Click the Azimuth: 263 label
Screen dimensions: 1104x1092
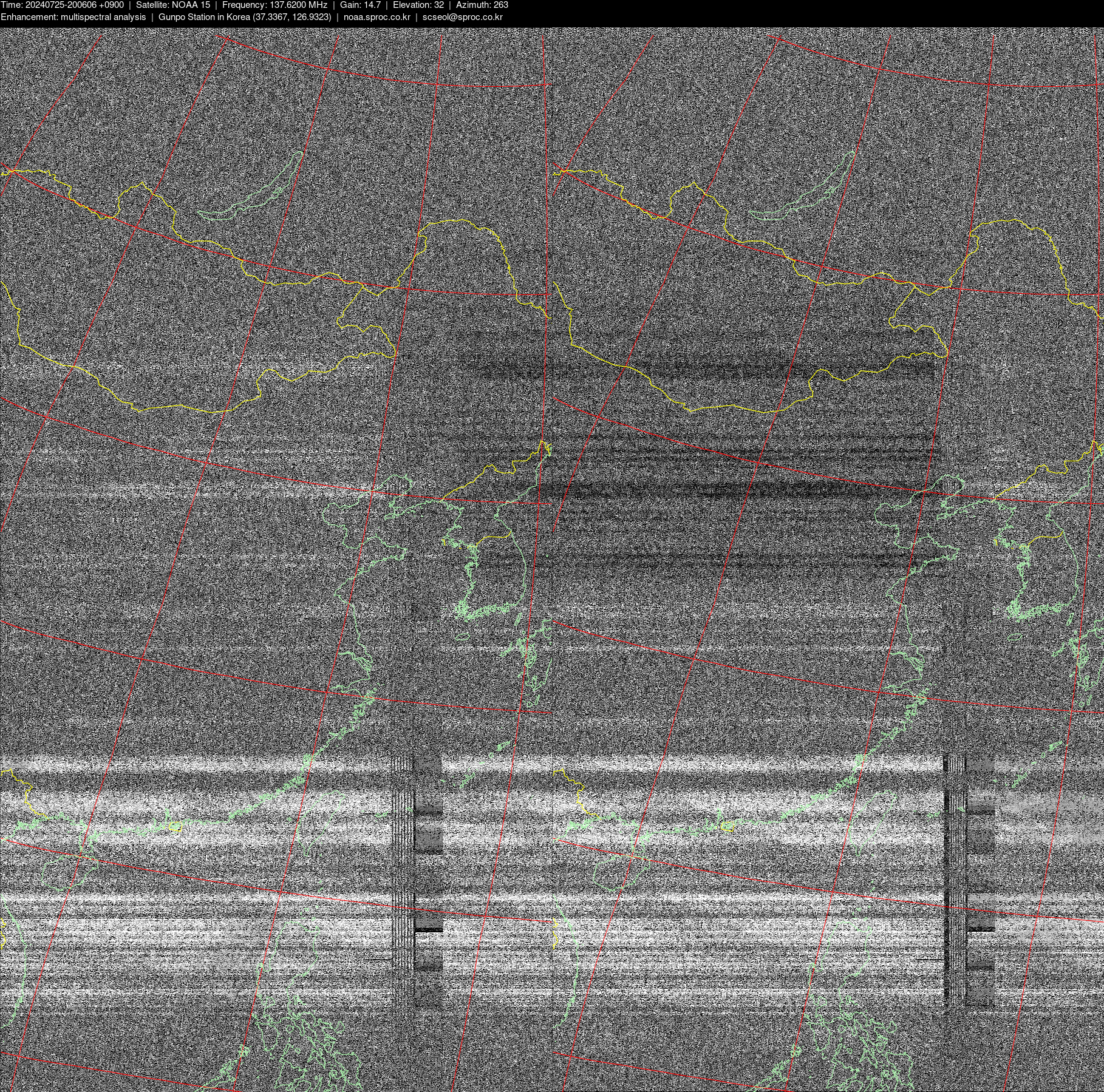click(x=482, y=5)
